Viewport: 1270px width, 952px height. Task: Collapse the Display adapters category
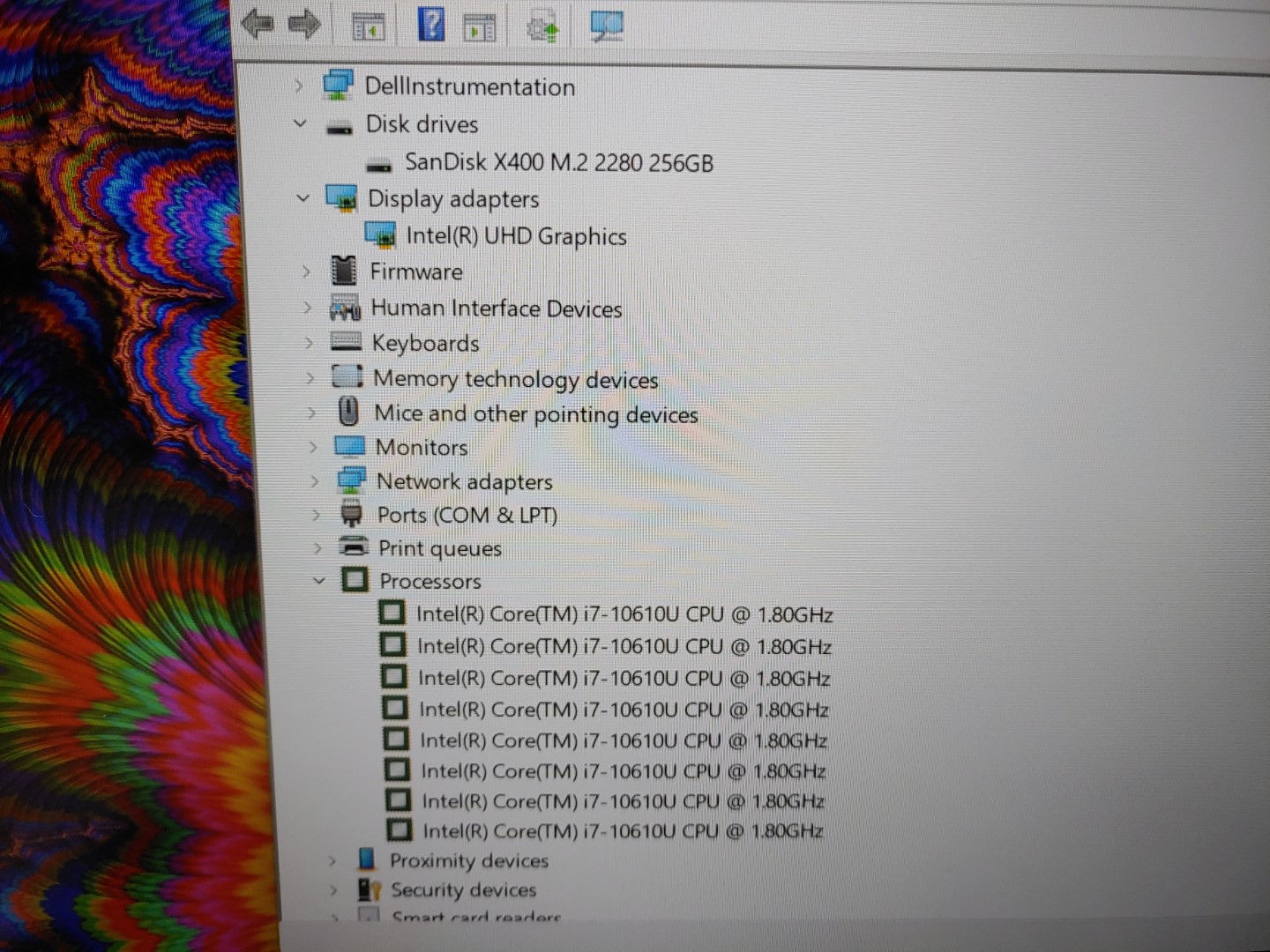(303, 197)
